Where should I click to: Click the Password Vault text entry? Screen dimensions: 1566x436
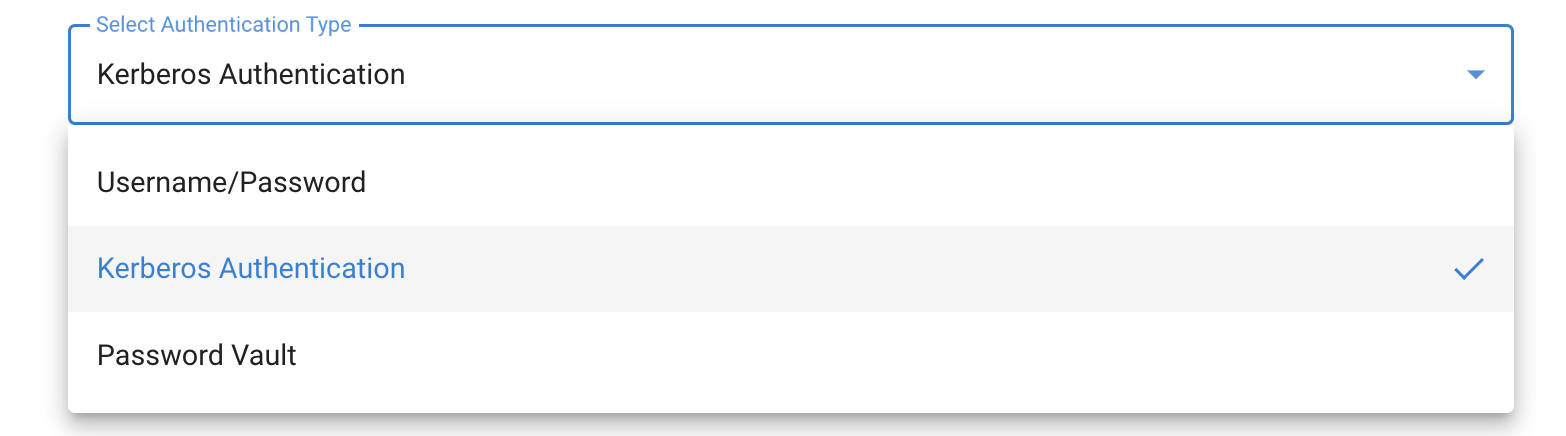(x=197, y=355)
